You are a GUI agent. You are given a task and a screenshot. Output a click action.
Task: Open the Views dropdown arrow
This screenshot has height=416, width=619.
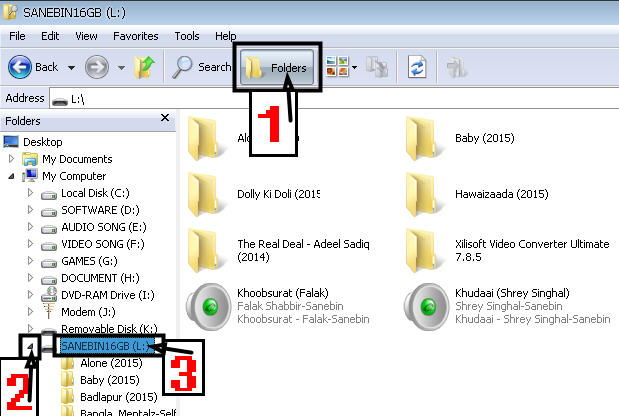pyautogui.click(x=355, y=67)
